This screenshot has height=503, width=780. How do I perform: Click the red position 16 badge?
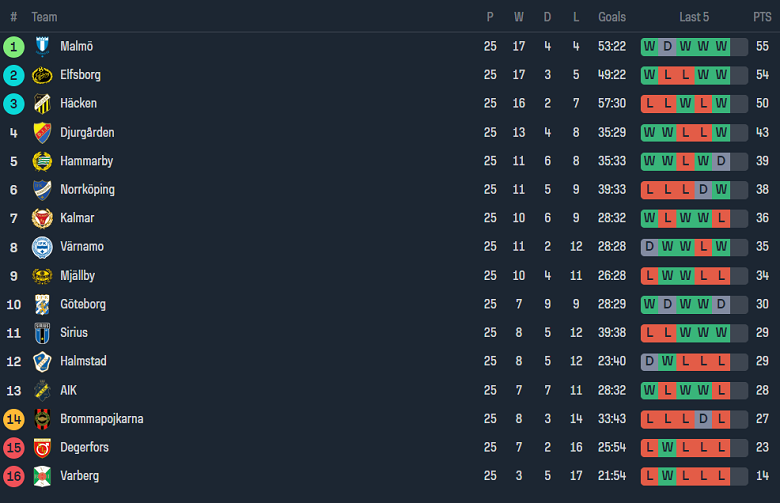coord(14,476)
